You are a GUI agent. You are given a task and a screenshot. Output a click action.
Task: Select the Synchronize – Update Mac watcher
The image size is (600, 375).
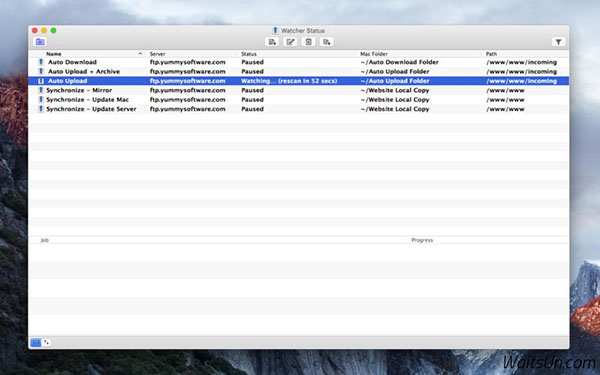(x=298, y=99)
